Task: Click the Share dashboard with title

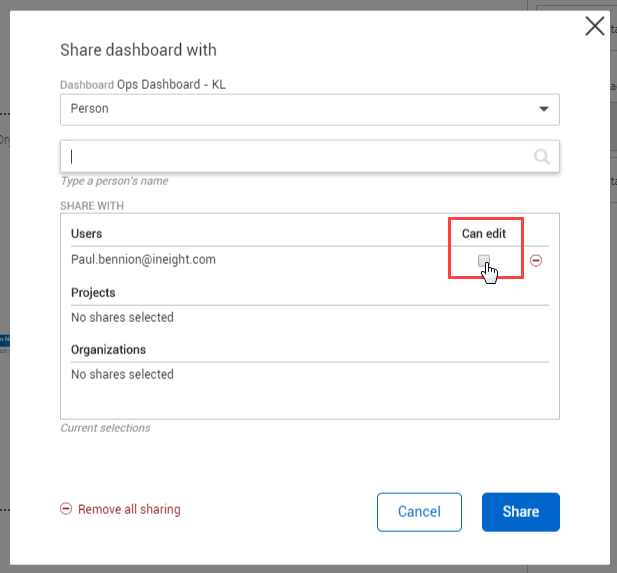Action: (x=138, y=50)
